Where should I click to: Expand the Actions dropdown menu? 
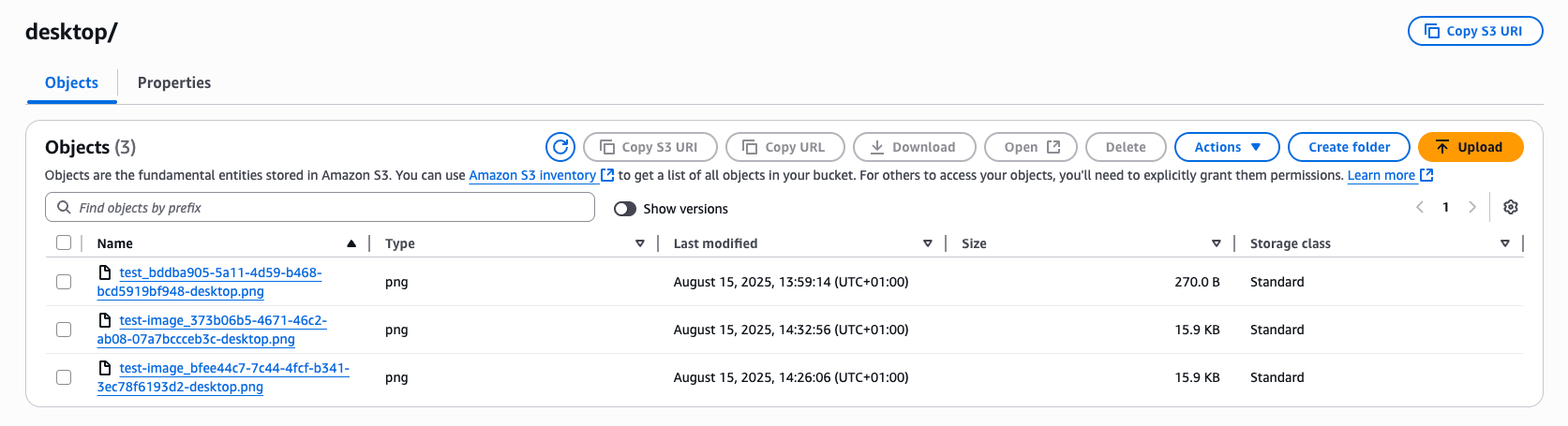1227,147
